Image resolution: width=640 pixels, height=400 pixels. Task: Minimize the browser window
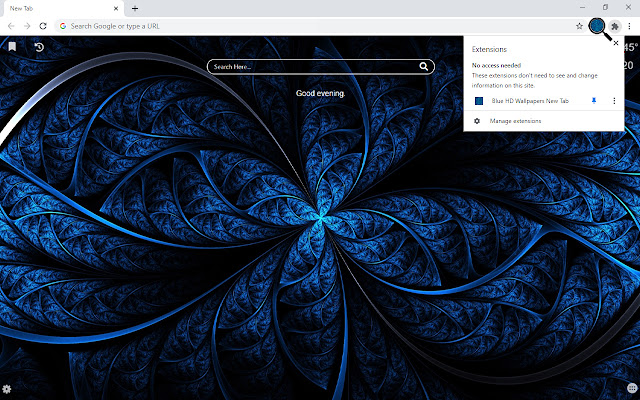coord(582,7)
